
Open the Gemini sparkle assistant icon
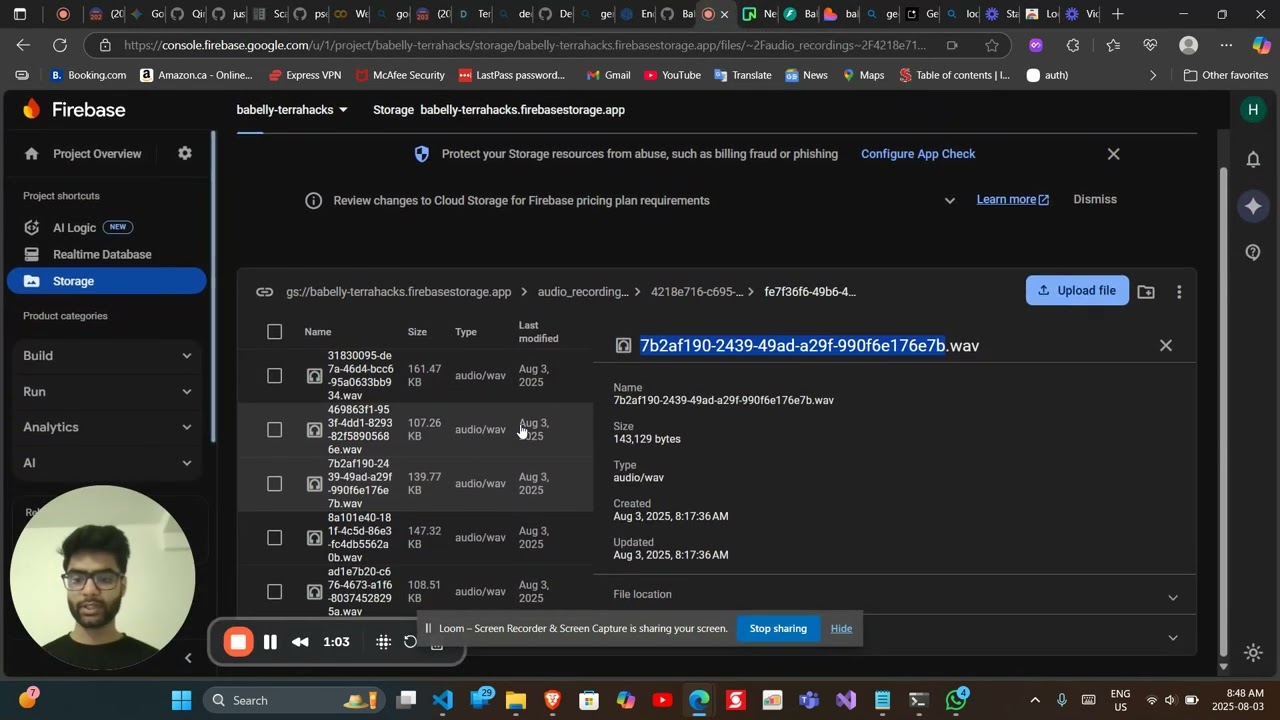[x=1253, y=206]
